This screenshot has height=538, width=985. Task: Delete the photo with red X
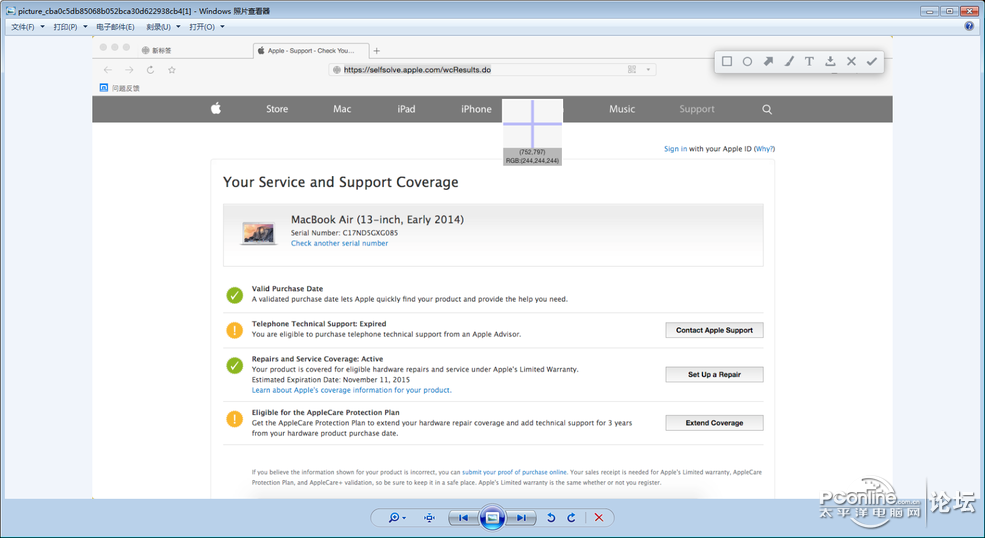599,518
